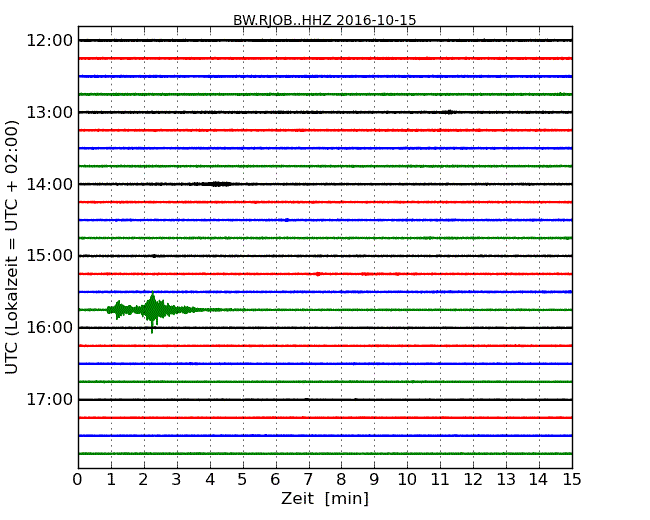Click the 5 minute tick label
Image resolution: width=650 pixels, height=520 pixels.
242,480
